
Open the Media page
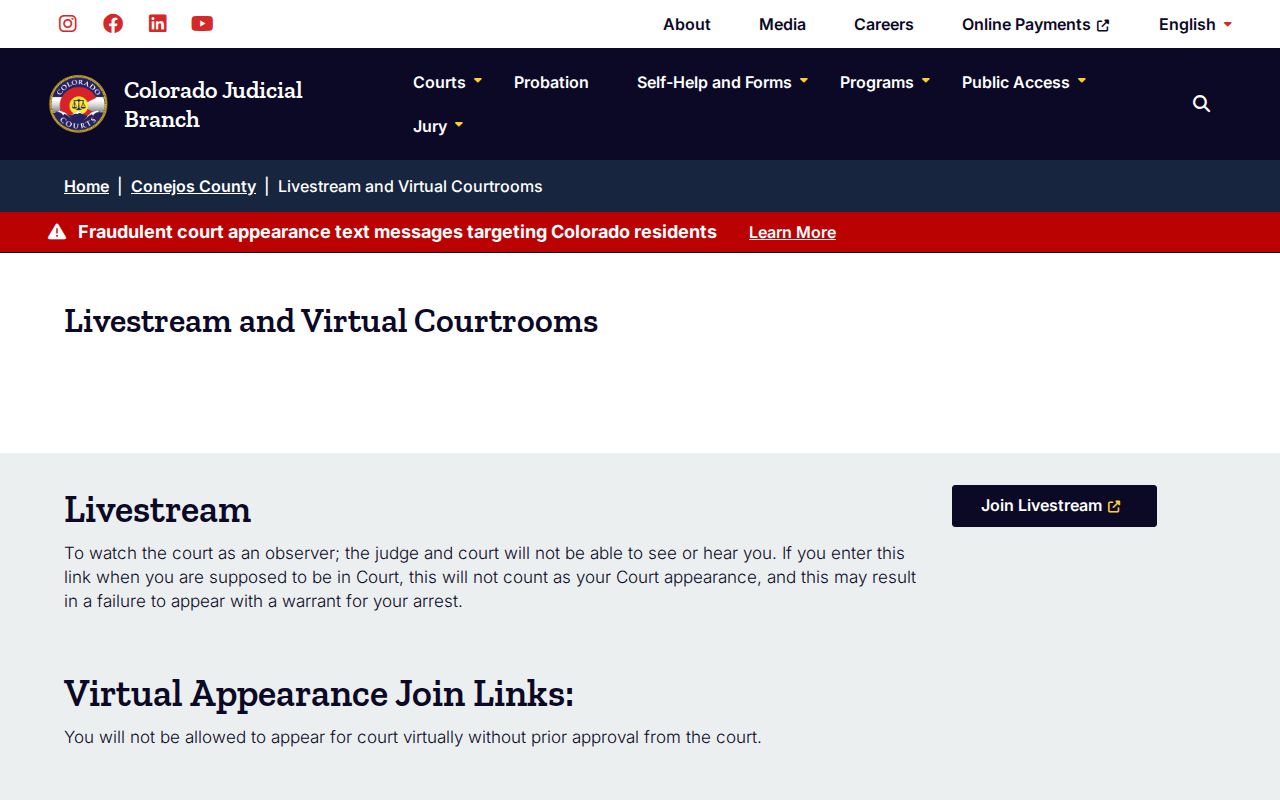[782, 24]
